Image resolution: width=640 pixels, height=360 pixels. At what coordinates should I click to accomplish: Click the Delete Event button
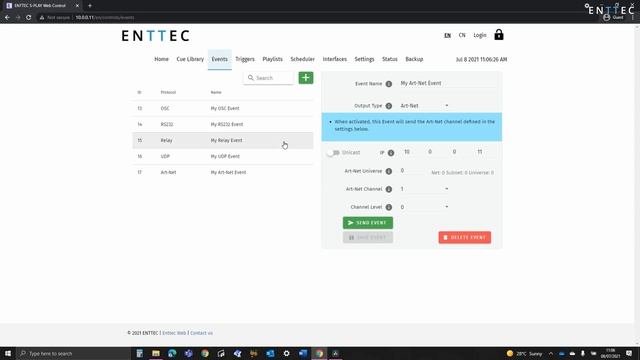tap(465, 238)
